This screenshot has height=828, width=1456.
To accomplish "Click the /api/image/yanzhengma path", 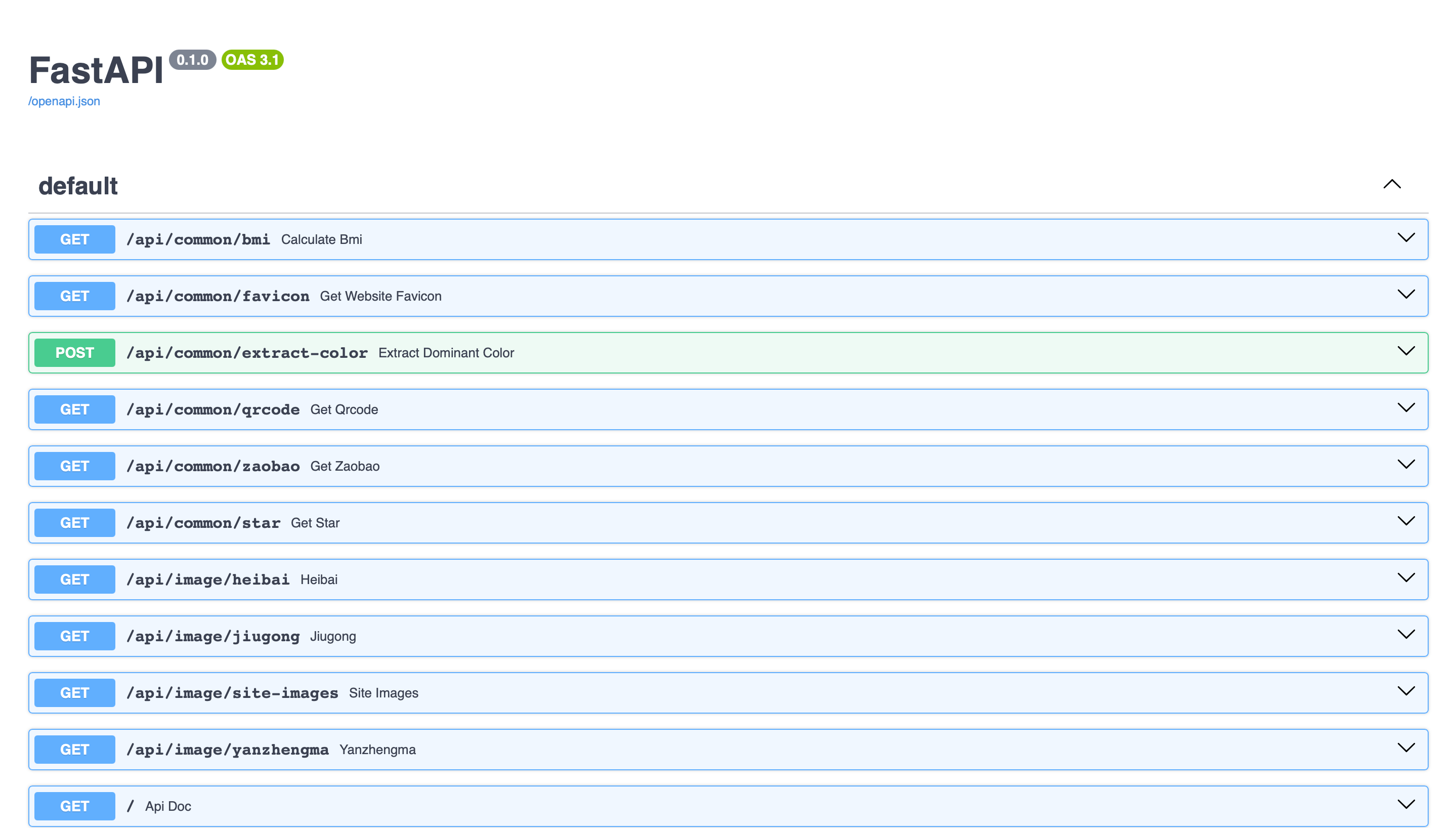I will [x=227, y=750].
